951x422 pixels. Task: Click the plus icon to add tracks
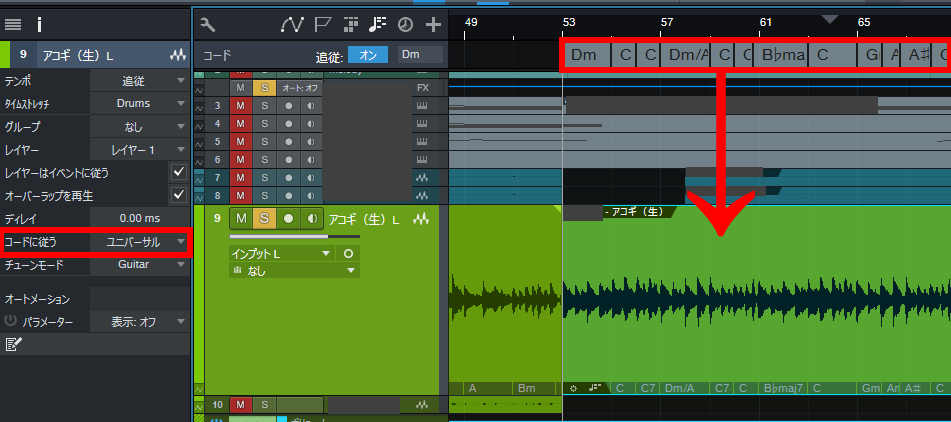coord(433,25)
